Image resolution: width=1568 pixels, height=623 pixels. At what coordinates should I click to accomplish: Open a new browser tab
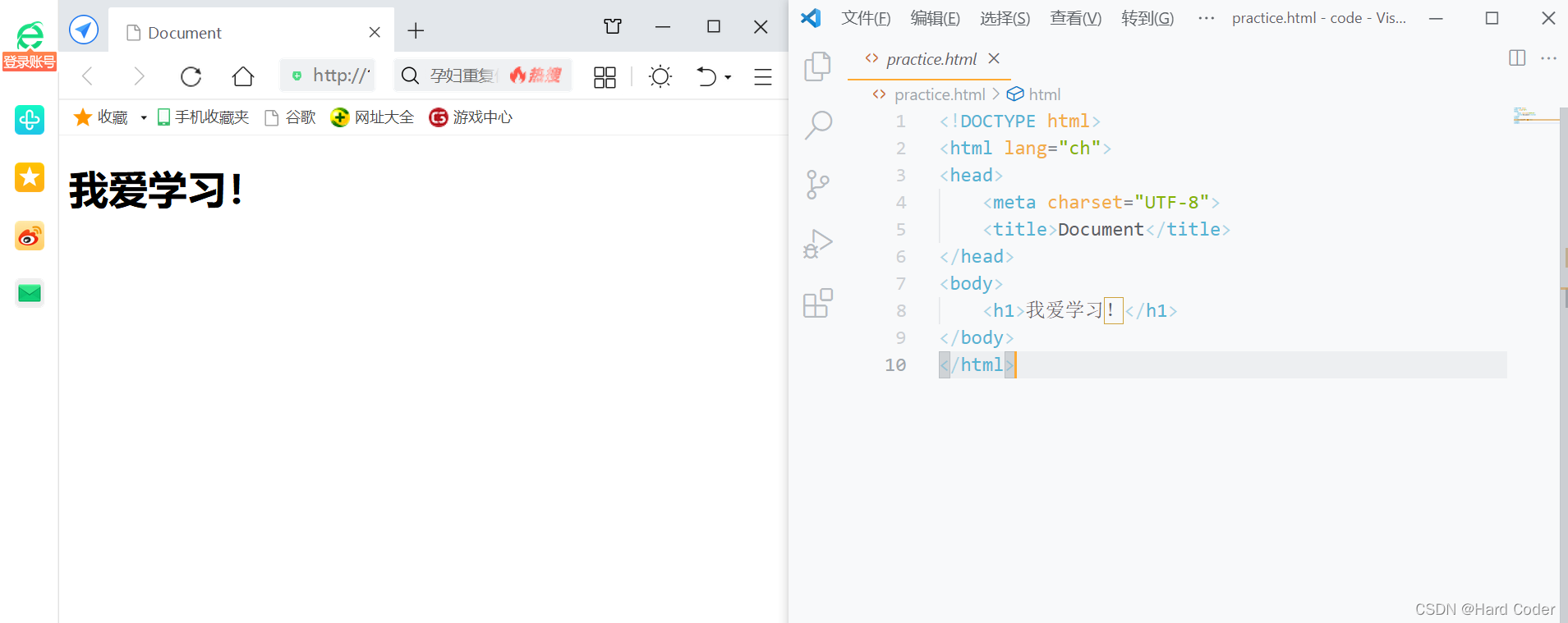[416, 31]
